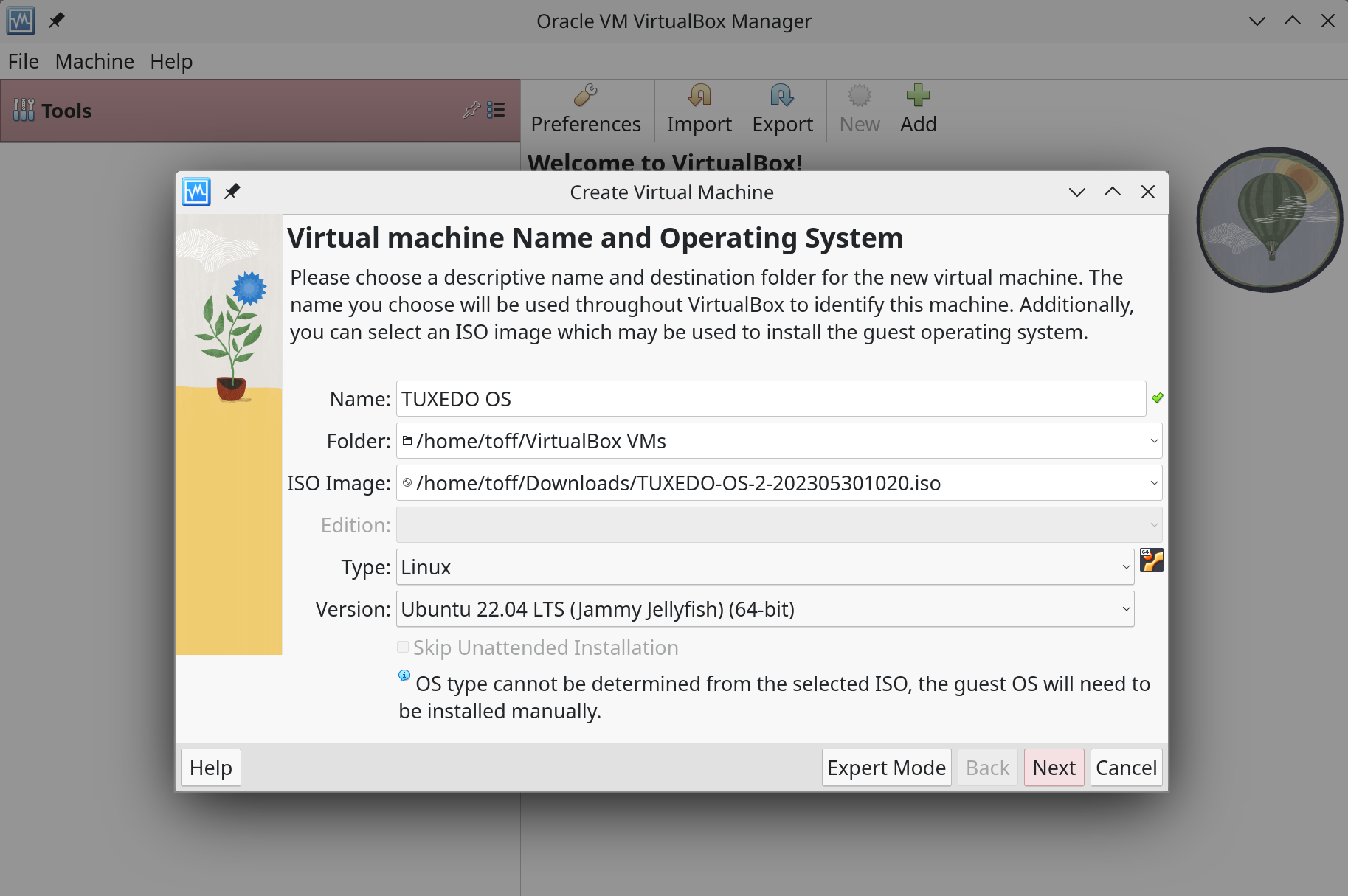Switch to Expert Mode
The height and width of the screenshot is (896, 1348).
tap(886, 768)
